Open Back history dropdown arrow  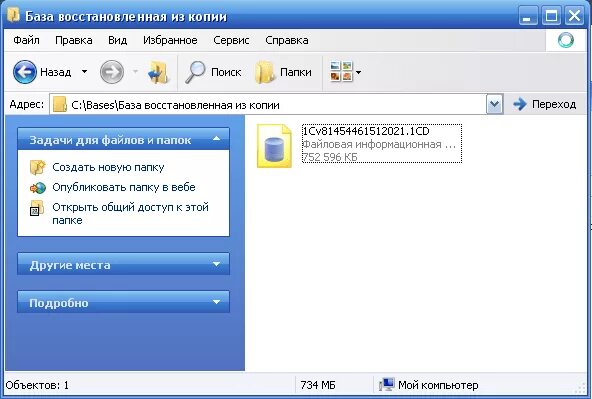pyautogui.click(x=85, y=71)
